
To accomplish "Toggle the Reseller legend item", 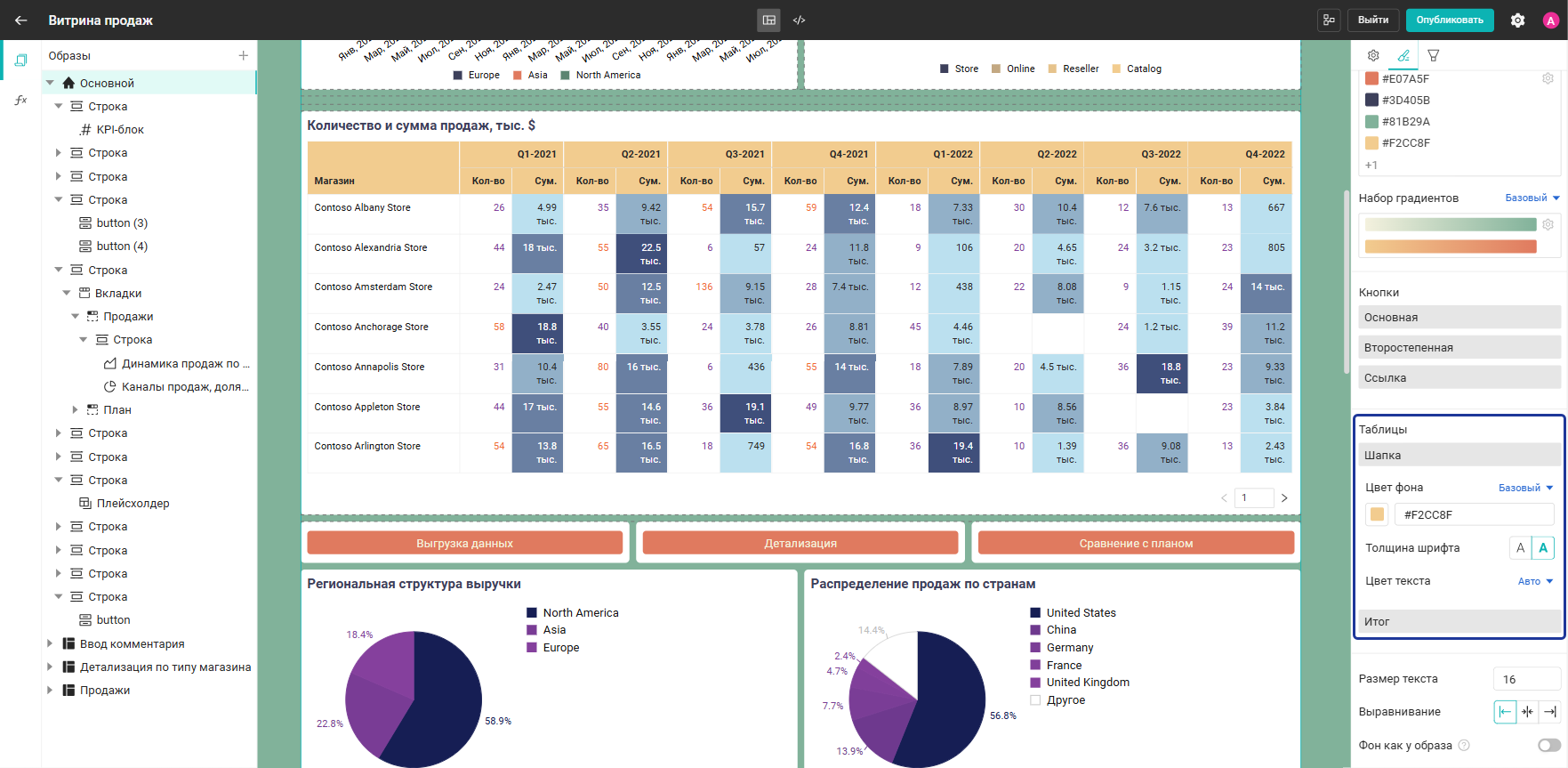I will 1073,69.
